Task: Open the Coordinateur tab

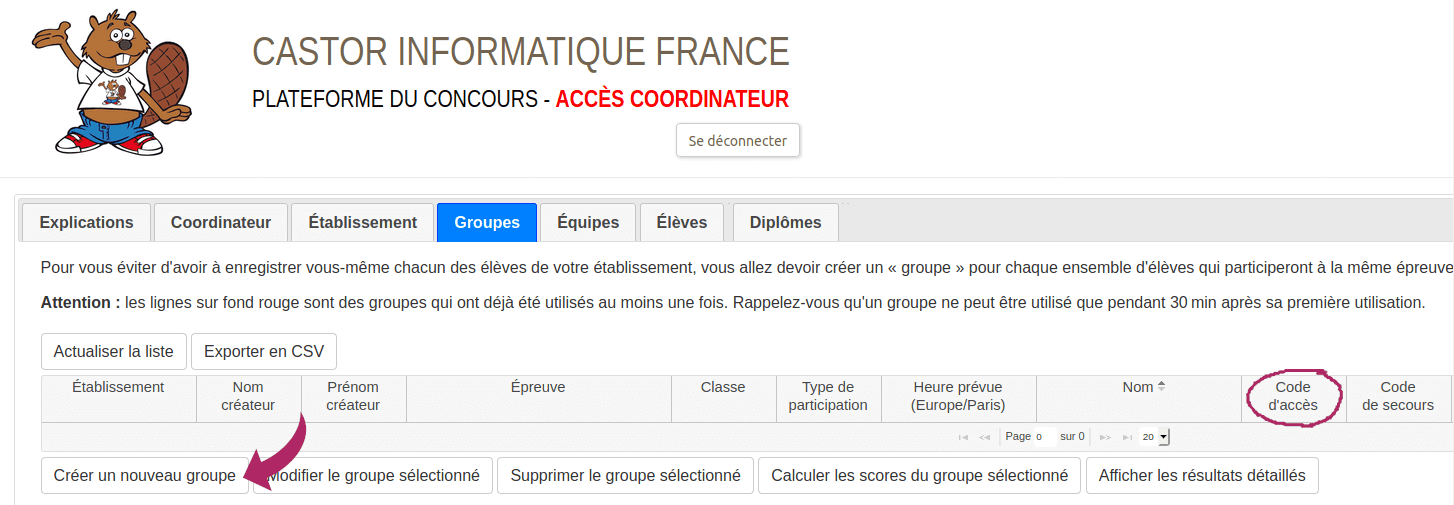Action: 221,222
